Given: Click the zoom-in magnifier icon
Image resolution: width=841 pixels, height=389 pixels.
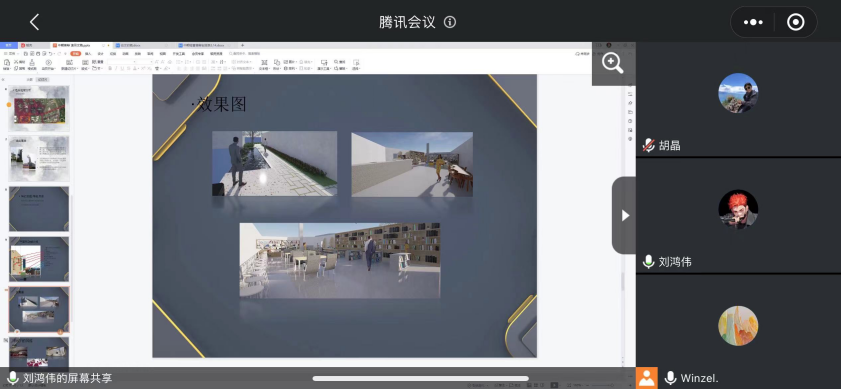Looking at the screenshot, I should click(x=613, y=63).
